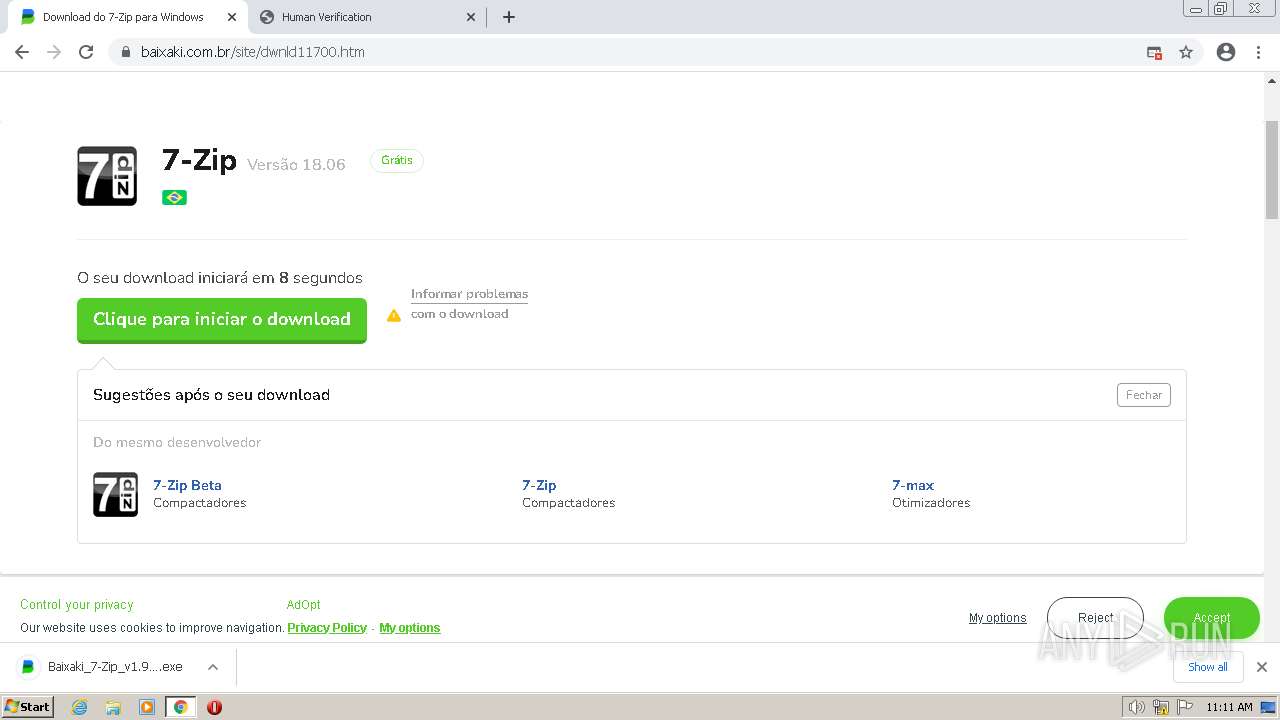Close the downloads bar
This screenshot has width=1280, height=720.
pyautogui.click(x=1261, y=667)
